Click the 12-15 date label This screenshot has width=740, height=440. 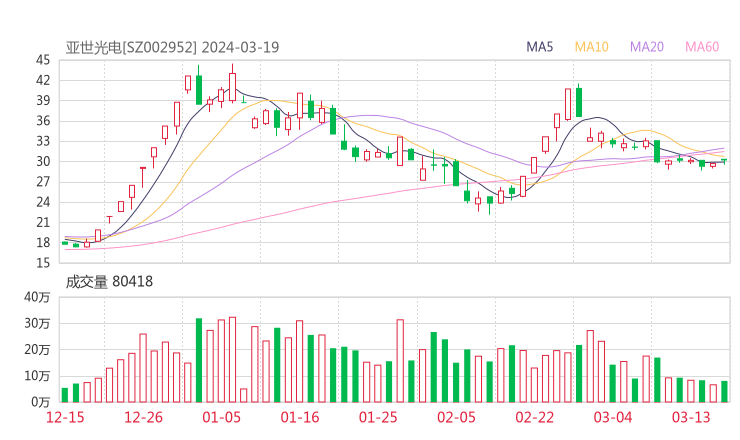click(65, 417)
